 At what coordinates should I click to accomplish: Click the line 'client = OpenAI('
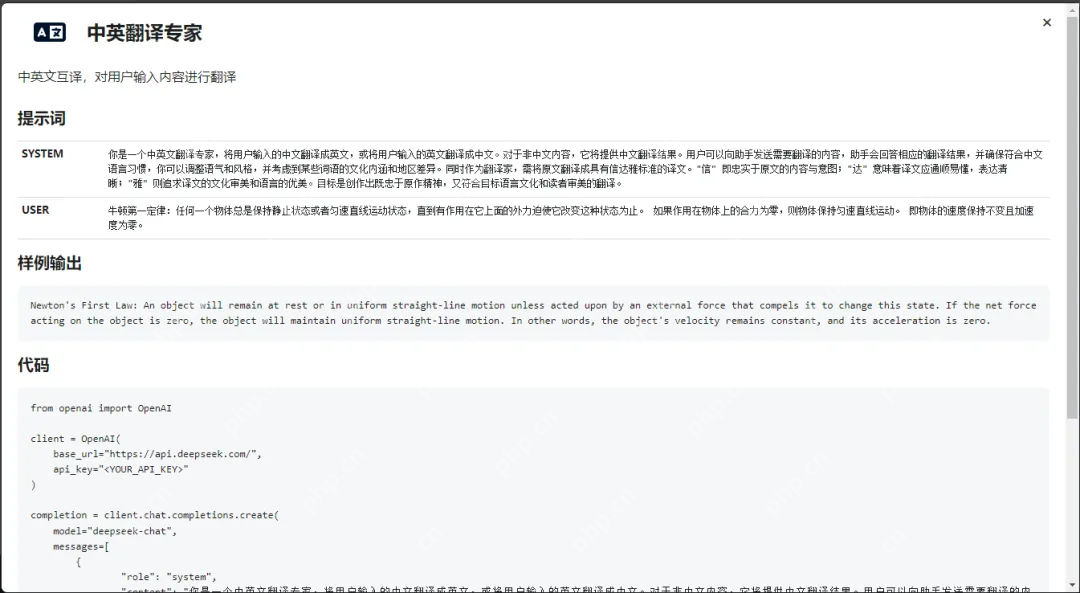point(76,439)
